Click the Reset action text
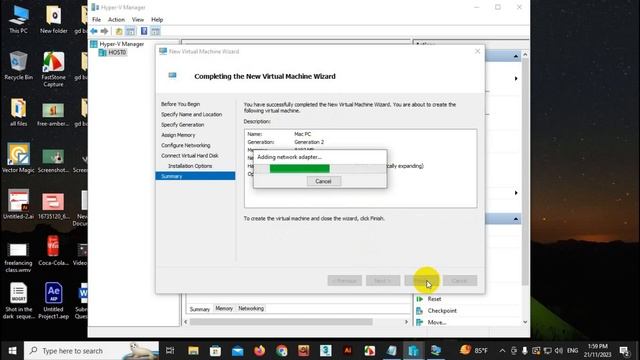Viewport: 640px width, 360px height. point(434,299)
